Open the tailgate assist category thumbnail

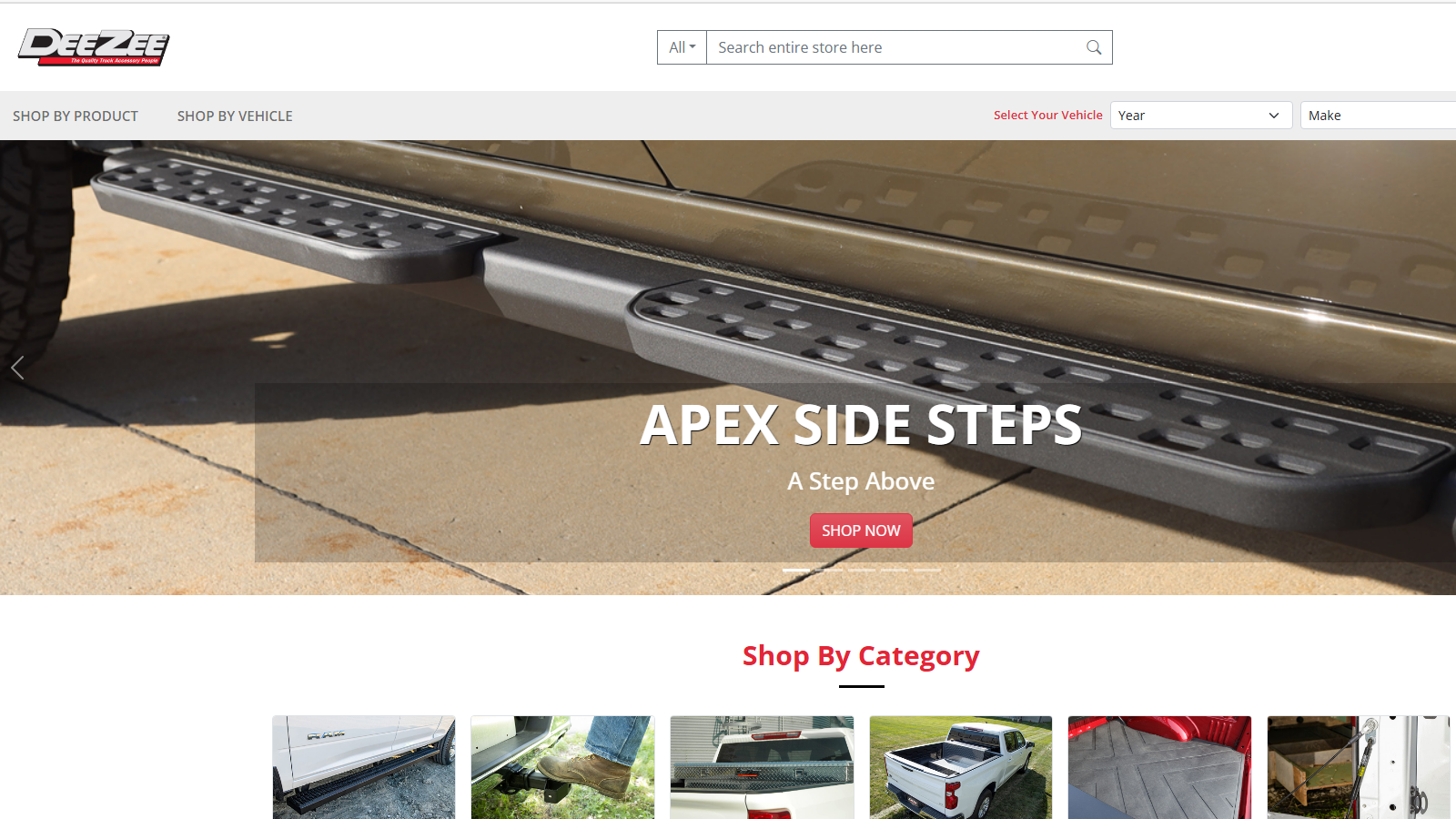click(x=1359, y=767)
